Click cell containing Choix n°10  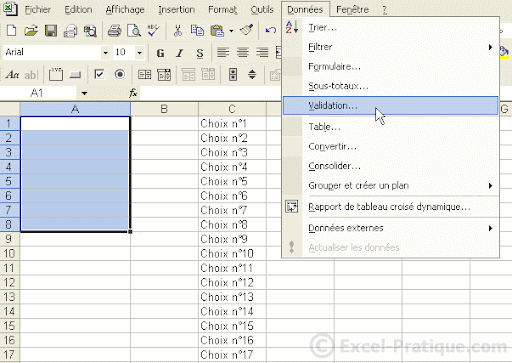click(232, 254)
